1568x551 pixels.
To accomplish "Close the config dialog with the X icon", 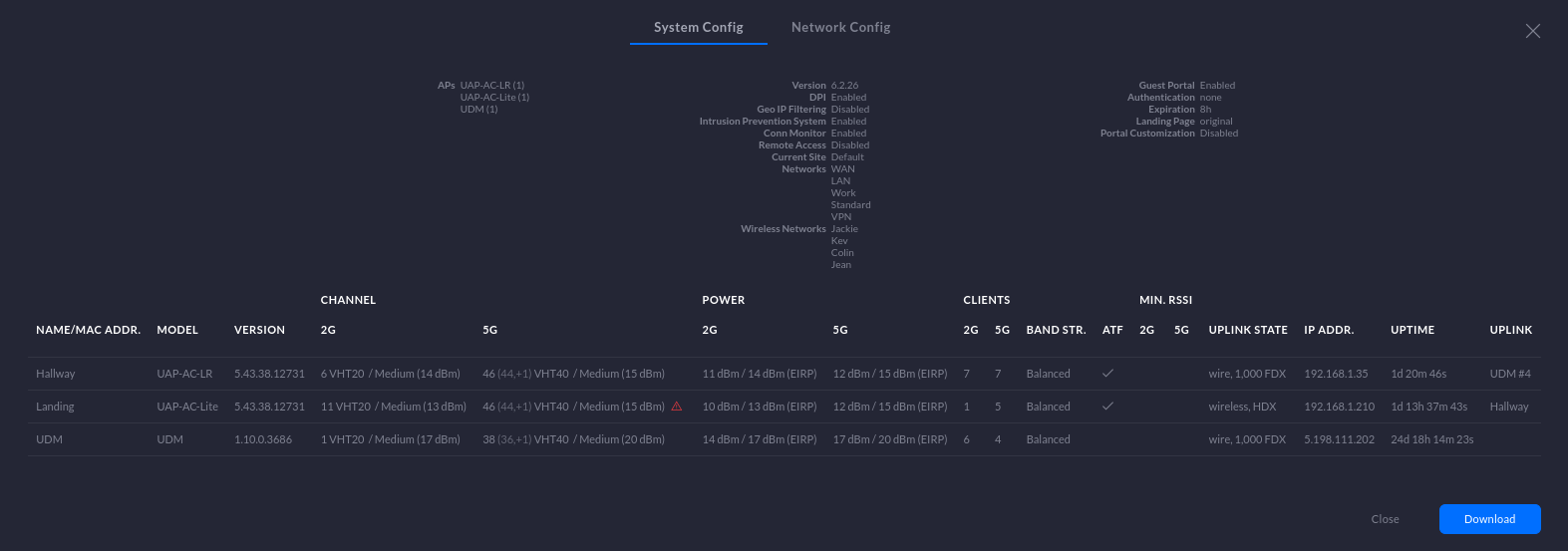I will click(1532, 31).
